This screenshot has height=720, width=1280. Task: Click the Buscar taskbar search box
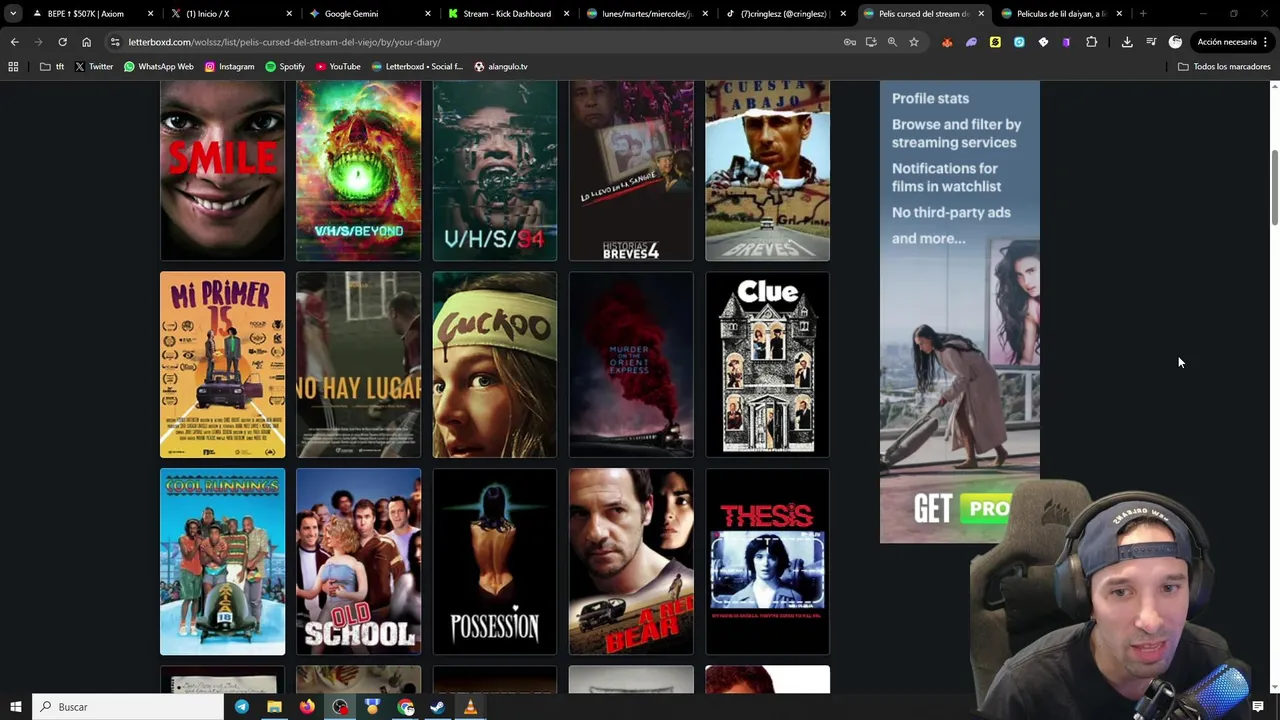[x=128, y=707]
